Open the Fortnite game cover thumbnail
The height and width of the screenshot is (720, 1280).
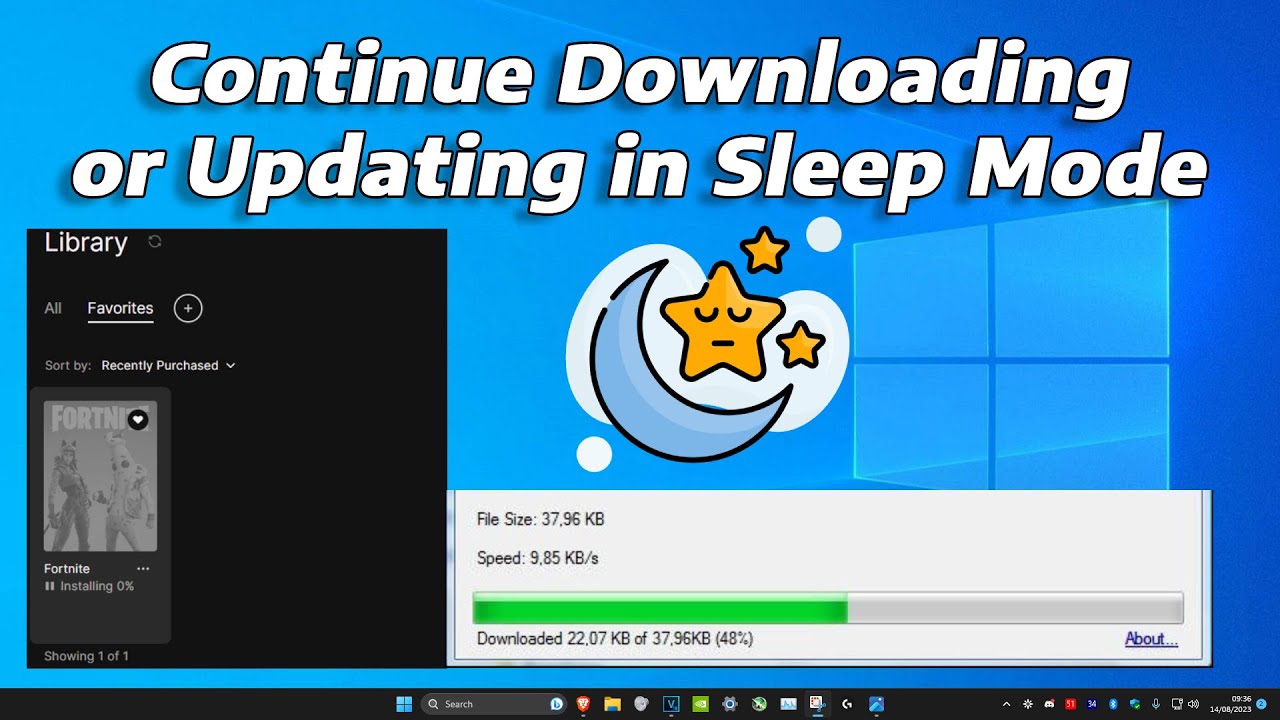(100, 476)
